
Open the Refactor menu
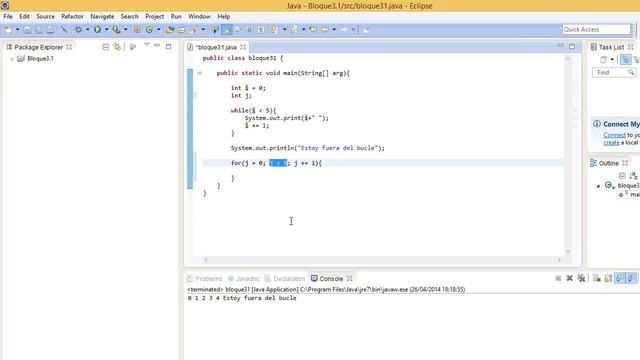72,16
